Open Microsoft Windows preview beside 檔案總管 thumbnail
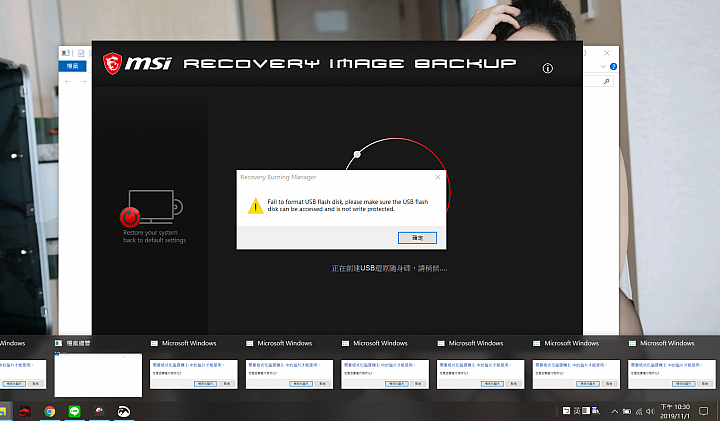Image resolution: width=720 pixels, height=421 pixels. [194, 375]
